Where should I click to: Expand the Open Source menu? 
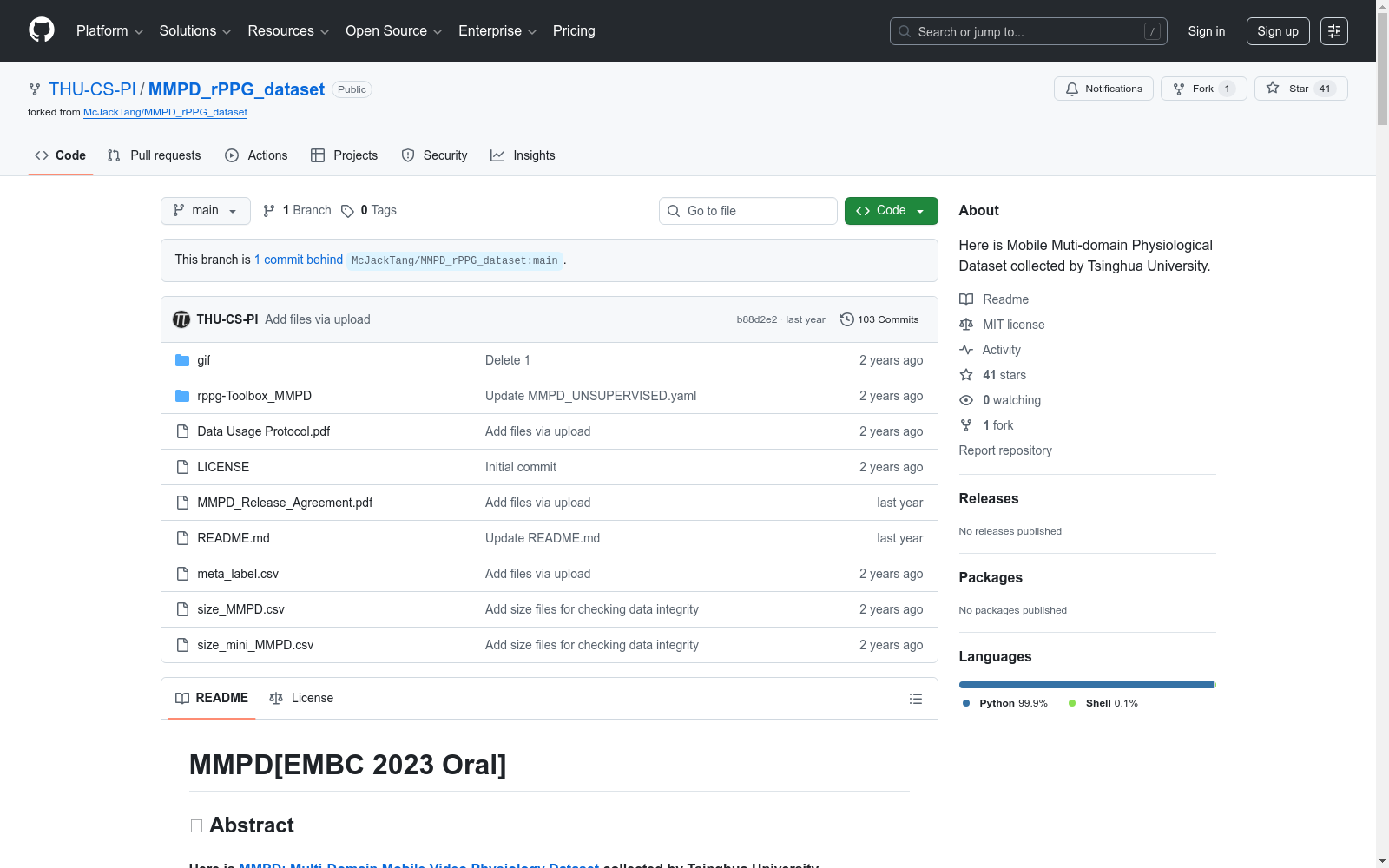(394, 31)
